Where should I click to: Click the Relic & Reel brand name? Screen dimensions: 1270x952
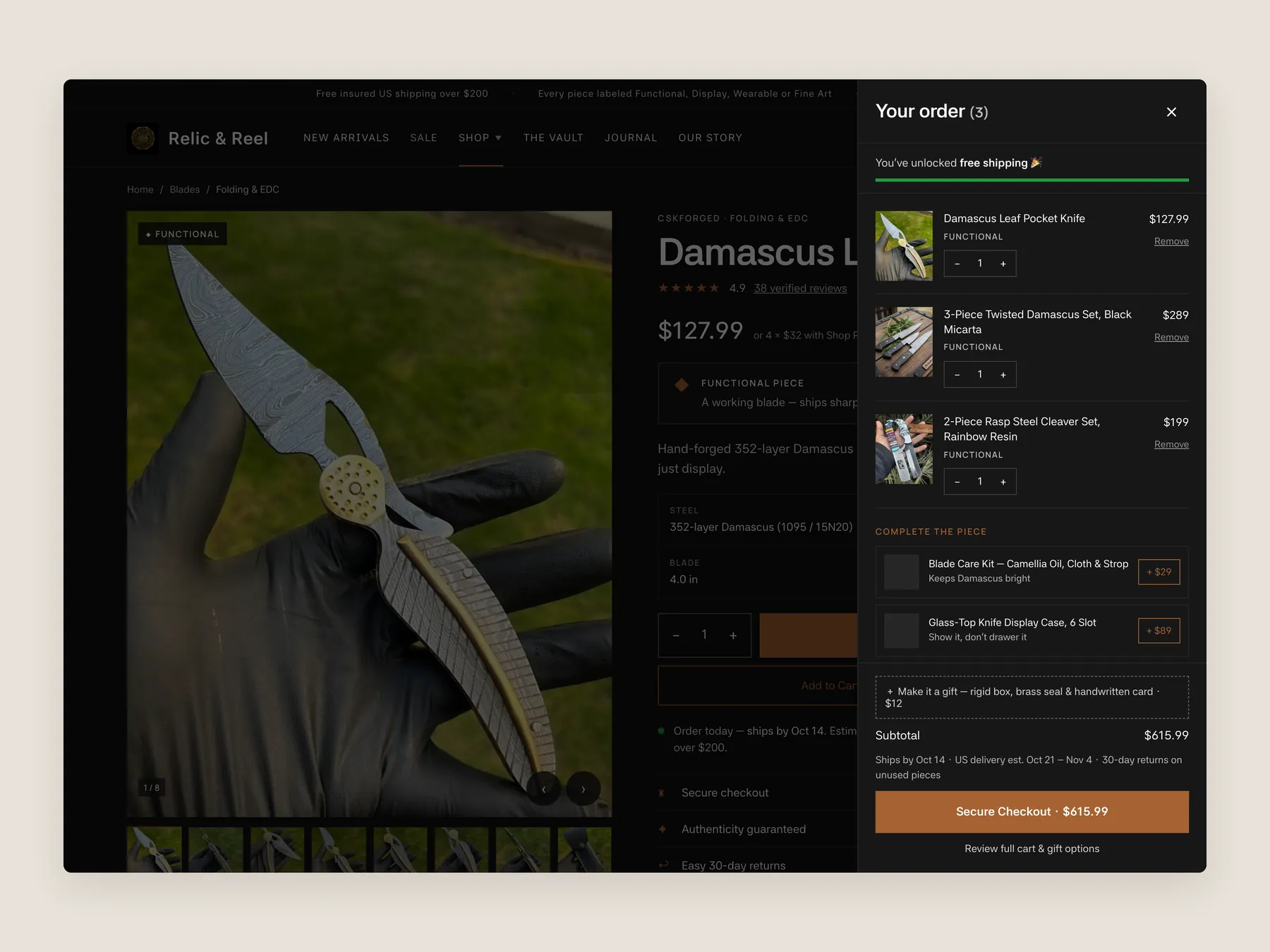[218, 138]
